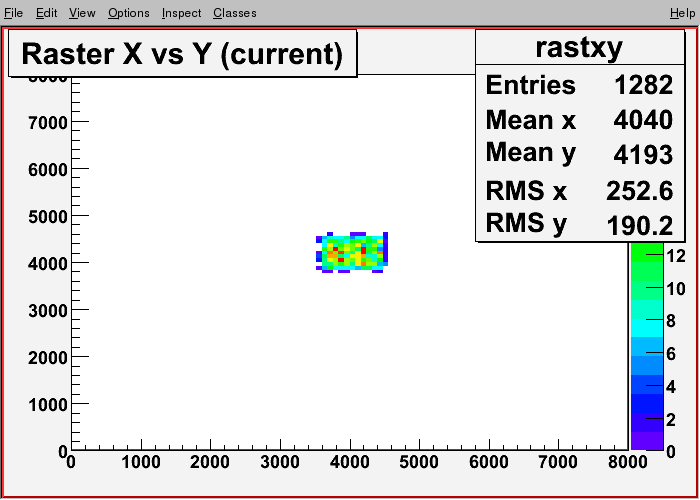This screenshot has width=700, height=500.
Task: Open the Options menu
Action: (x=129, y=13)
